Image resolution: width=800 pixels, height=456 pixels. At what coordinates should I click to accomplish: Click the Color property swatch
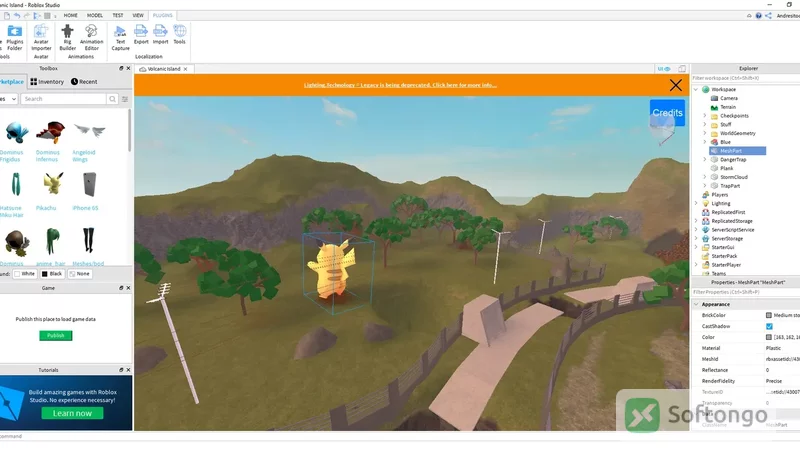point(769,338)
